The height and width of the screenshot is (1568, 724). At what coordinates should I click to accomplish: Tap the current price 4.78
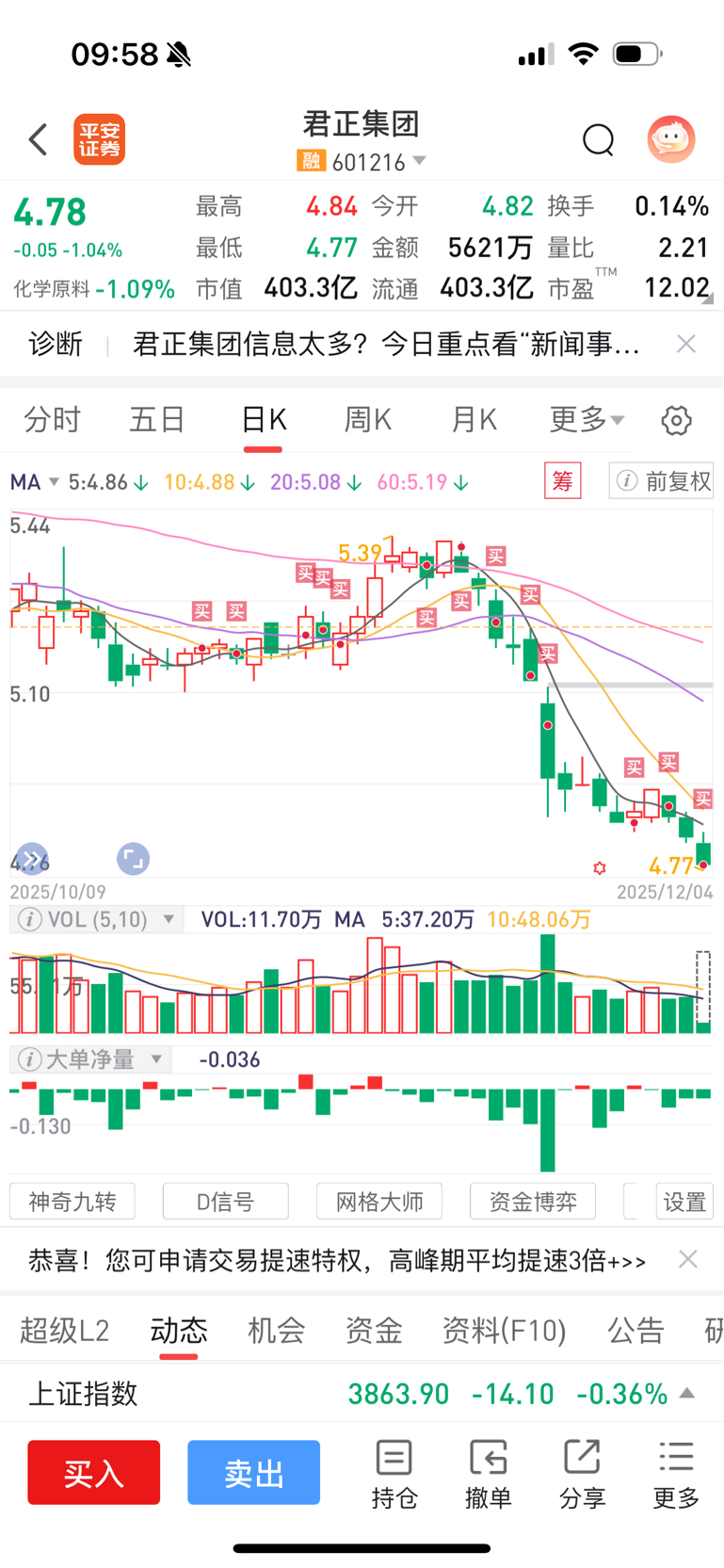coord(50,213)
